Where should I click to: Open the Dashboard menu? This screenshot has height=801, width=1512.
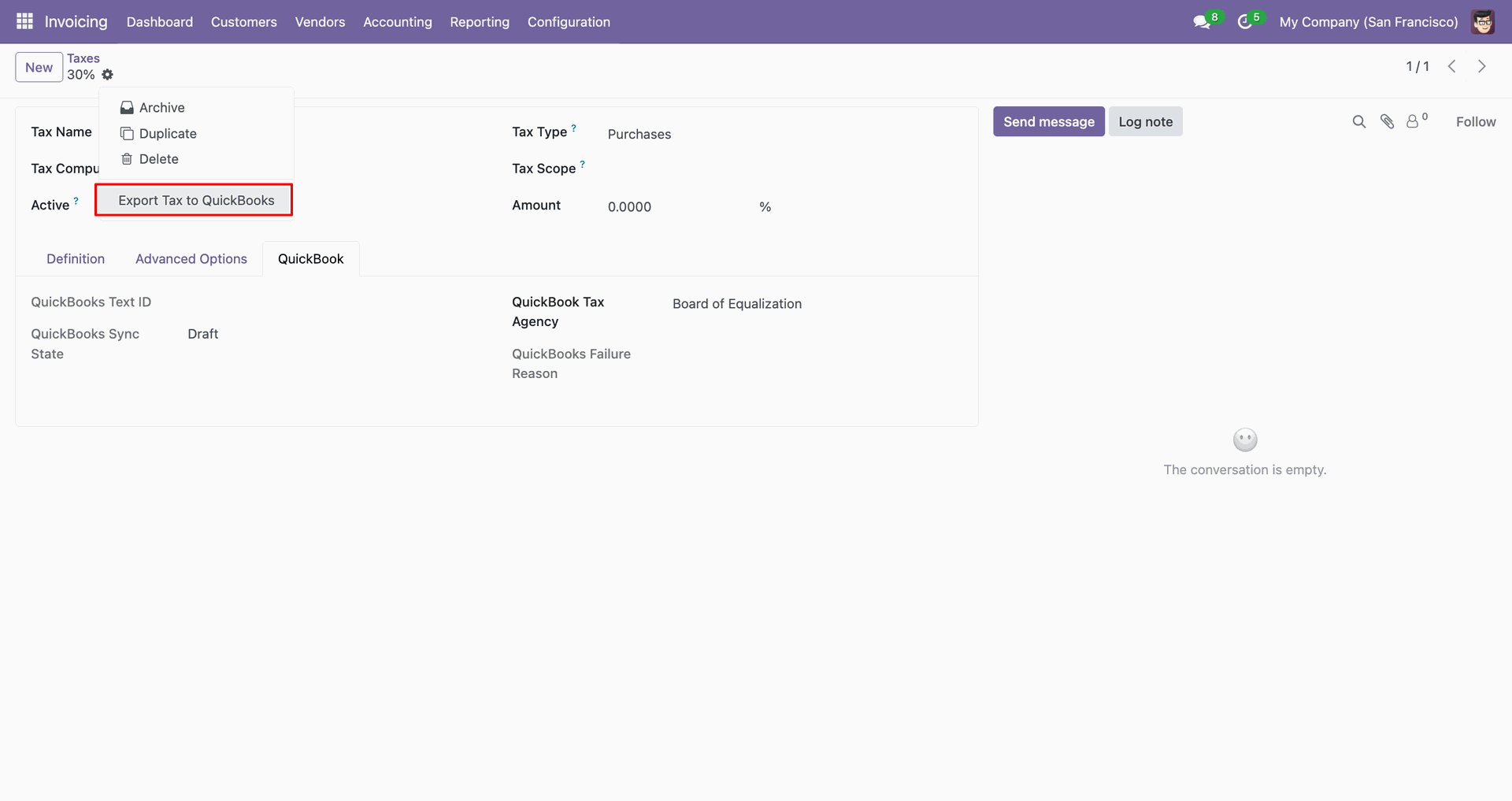pyautogui.click(x=160, y=22)
